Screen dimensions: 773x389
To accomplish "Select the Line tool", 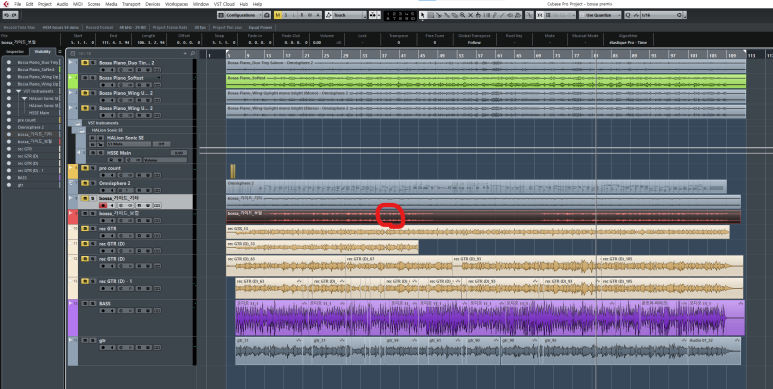I will [x=502, y=15].
